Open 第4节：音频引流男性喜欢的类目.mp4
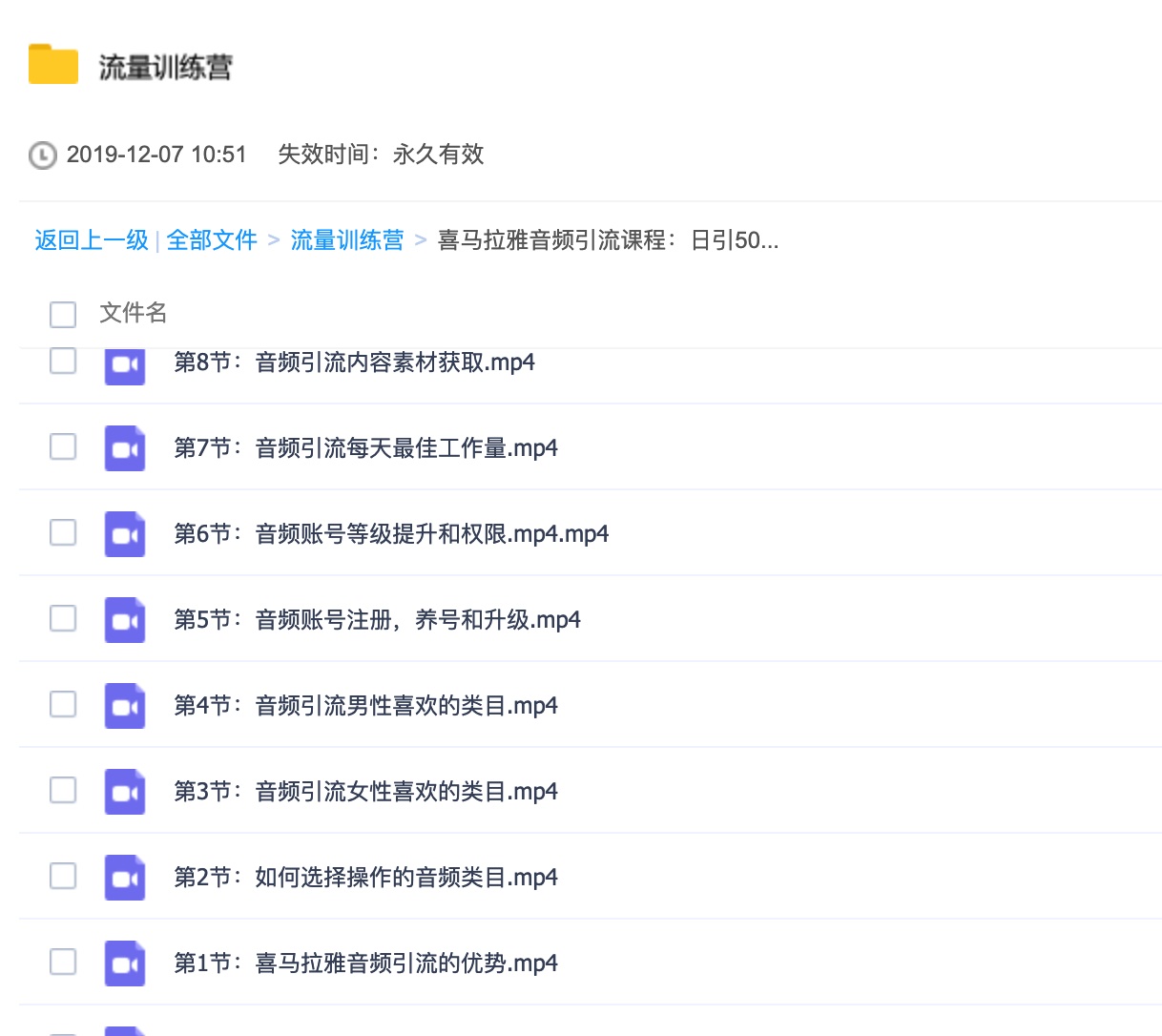1162x1036 pixels. [365, 706]
